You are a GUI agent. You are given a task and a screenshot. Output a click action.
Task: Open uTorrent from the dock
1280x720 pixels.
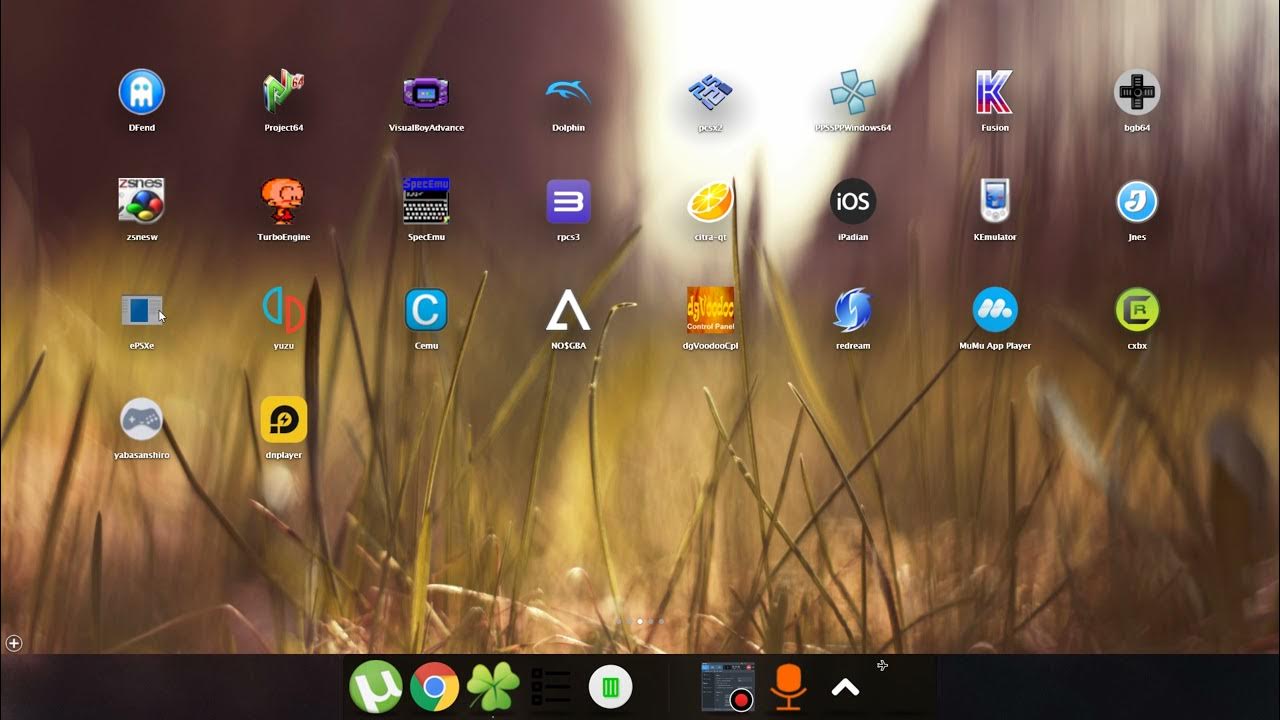[x=375, y=687]
